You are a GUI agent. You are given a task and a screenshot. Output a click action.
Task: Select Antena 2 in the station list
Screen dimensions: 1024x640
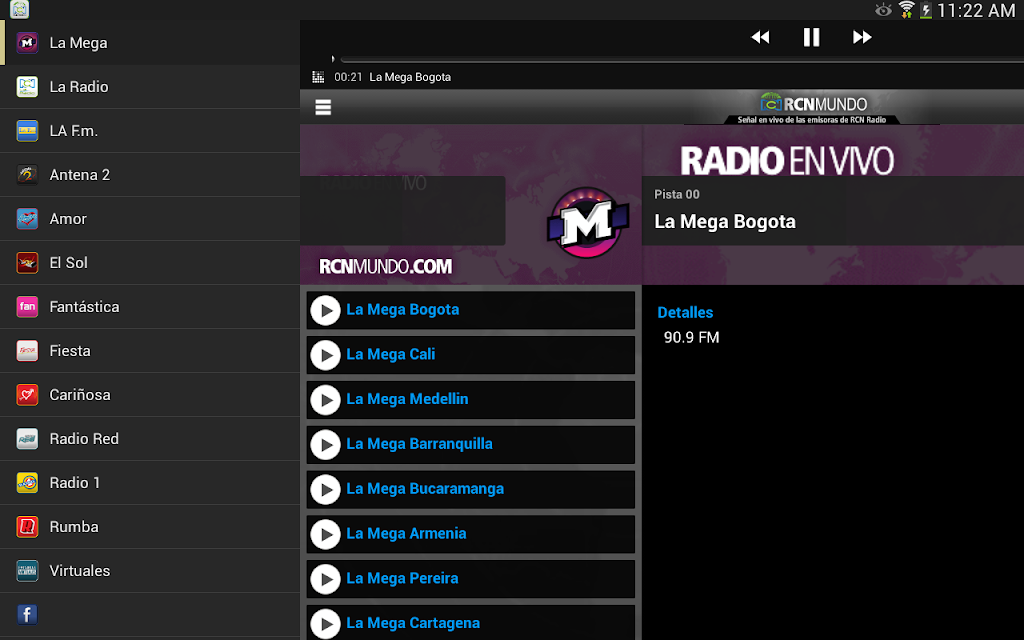coord(150,175)
